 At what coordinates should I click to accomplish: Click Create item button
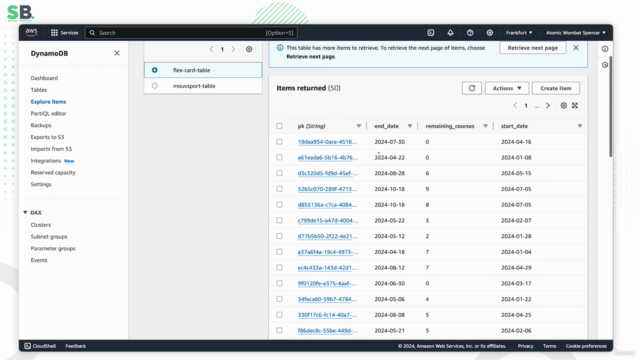point(556,88)
